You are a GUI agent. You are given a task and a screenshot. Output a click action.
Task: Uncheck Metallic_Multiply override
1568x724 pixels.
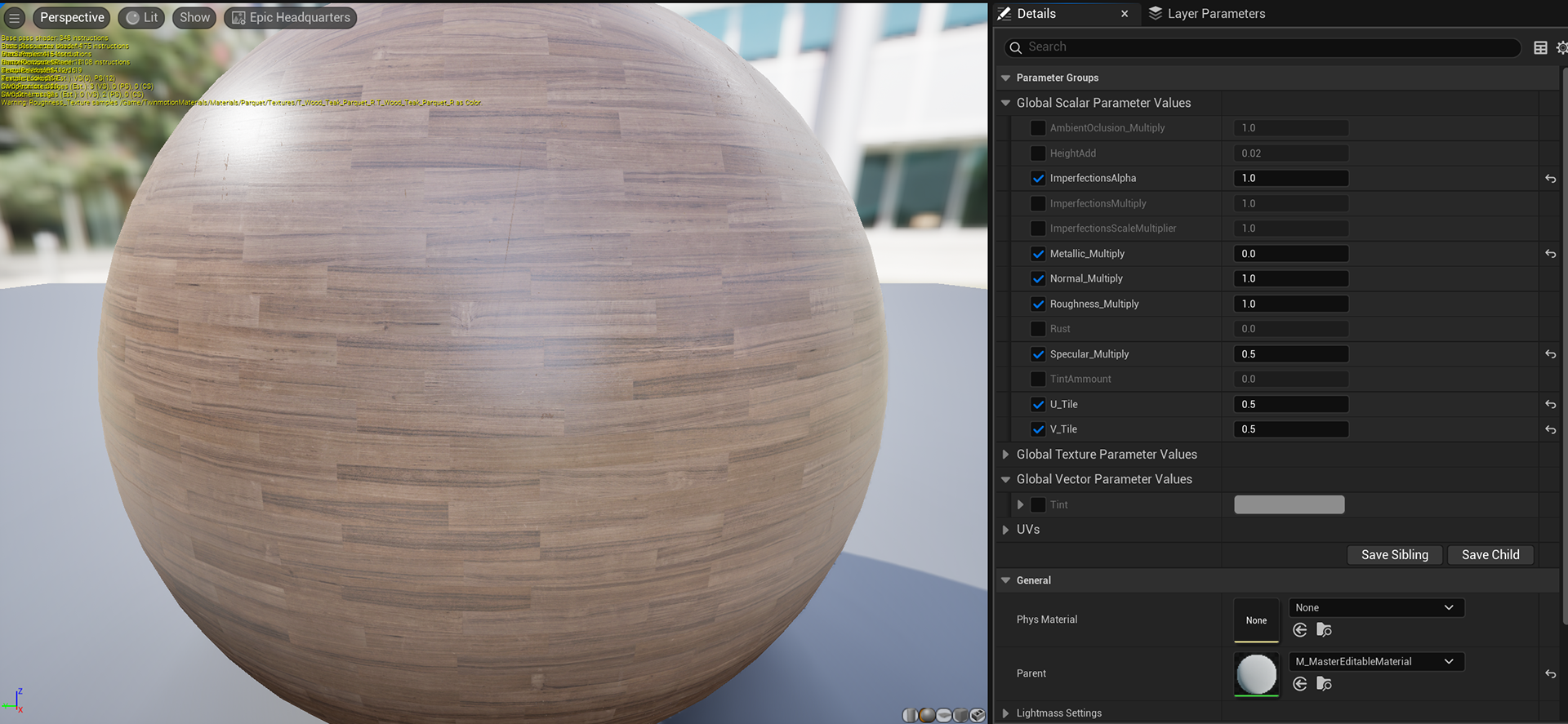(x=1038, y=254)
